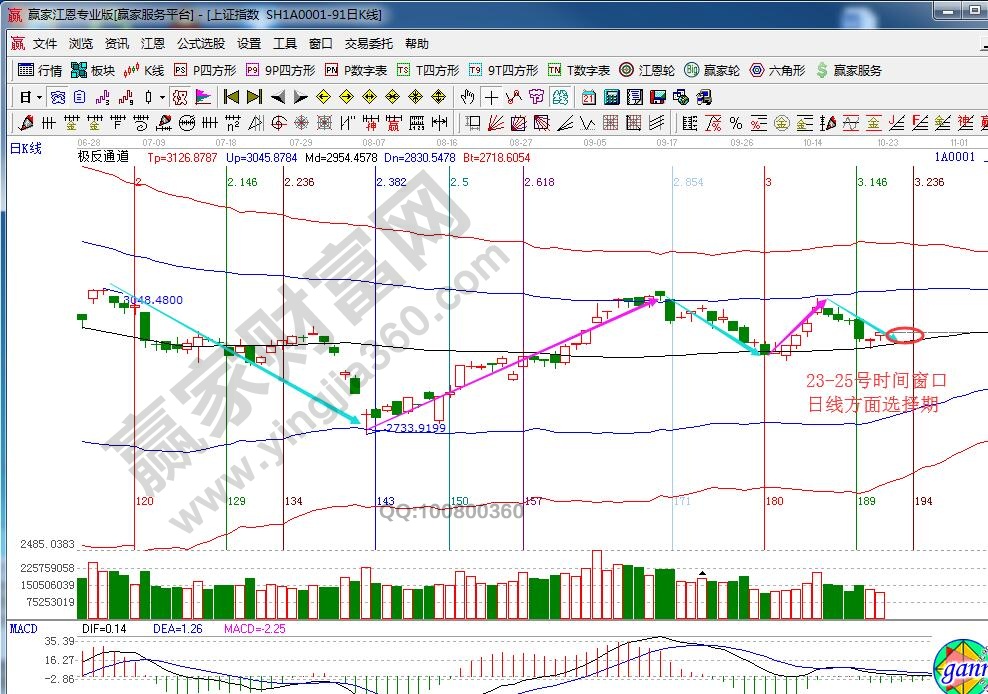Expand the 日 period dropdown arrow
This screenshot has height=694, width=988.
39,97
